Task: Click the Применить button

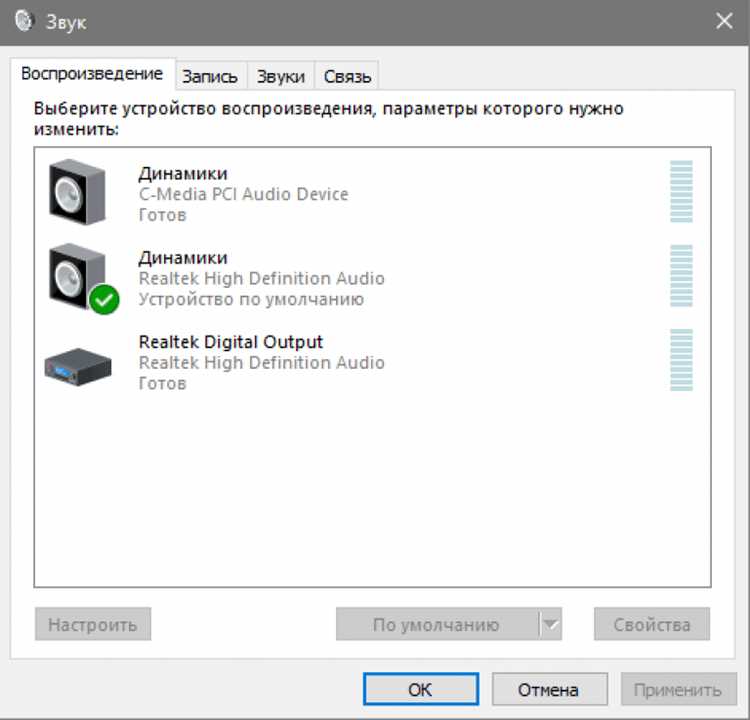Action: point(679,689)
